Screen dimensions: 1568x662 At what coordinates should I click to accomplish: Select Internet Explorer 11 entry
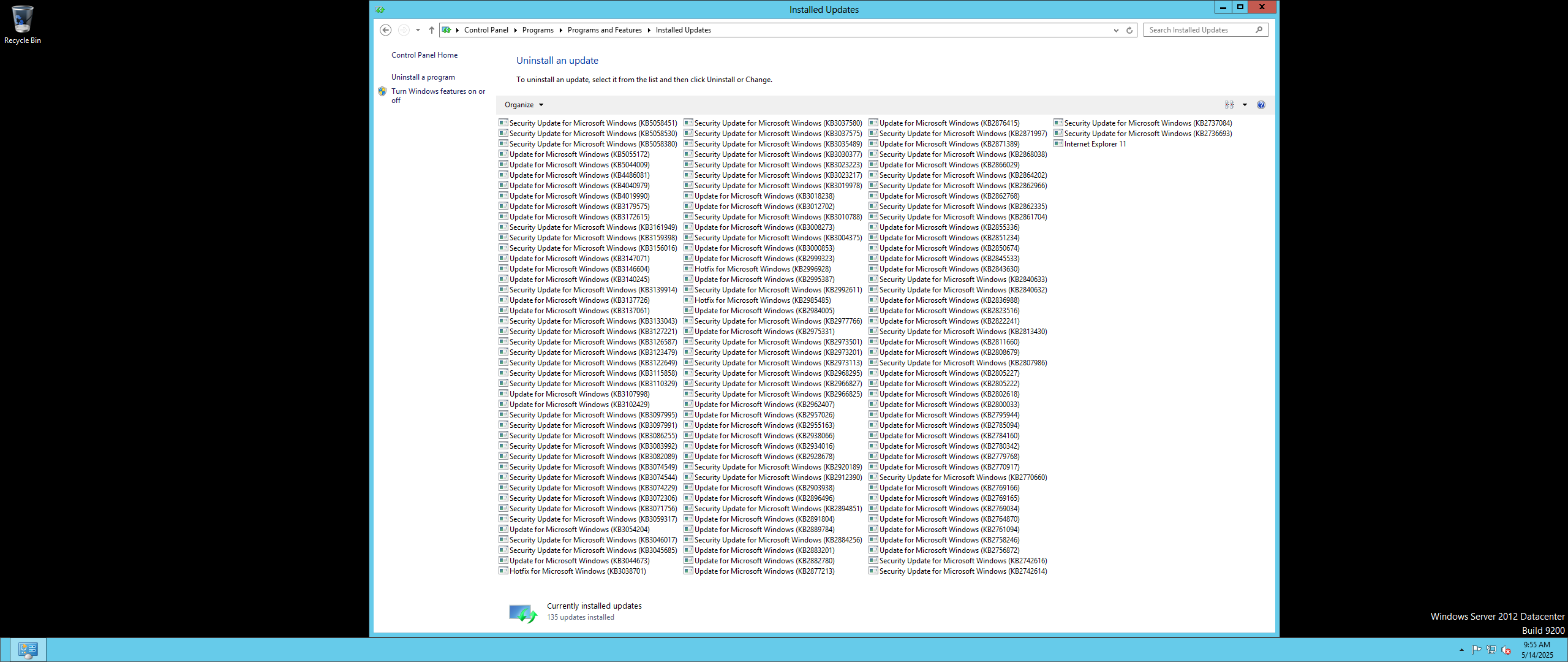click(x=1090, y=144)
